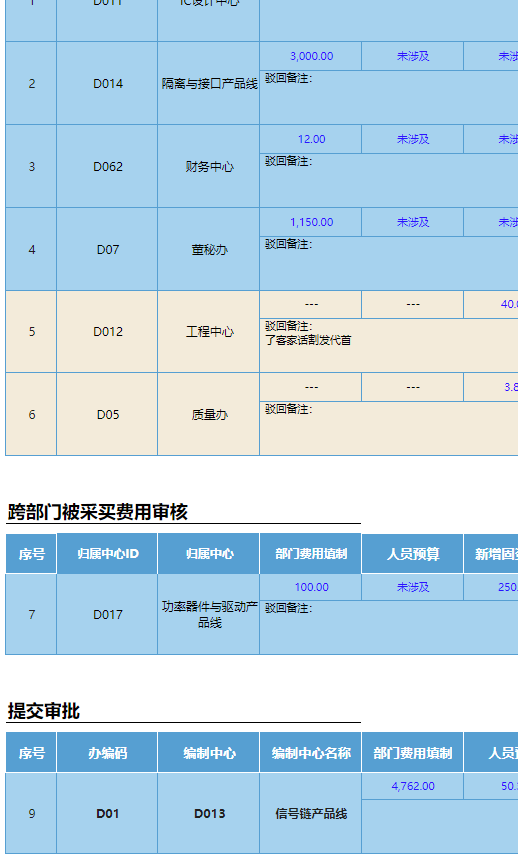Click 未涉及 in the 功率器件与驱动产品线 row

click(413, 587)
